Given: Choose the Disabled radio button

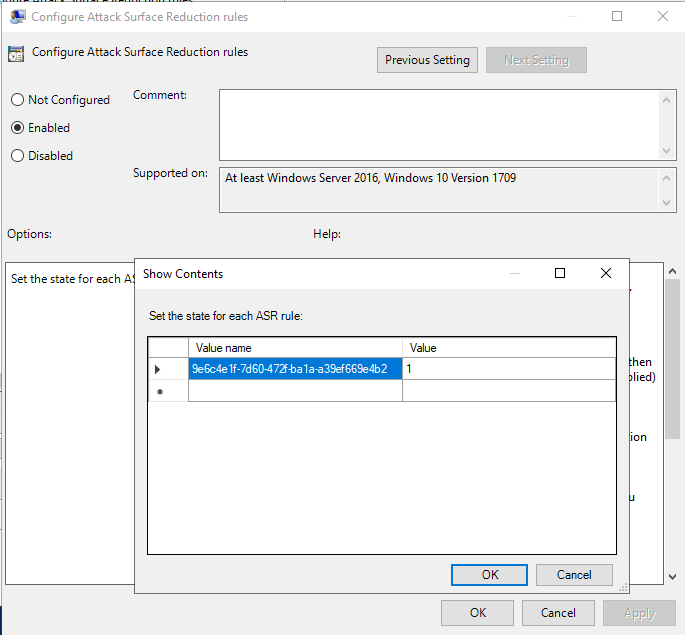Looking at the screenshot, I should tap(17, 156).
